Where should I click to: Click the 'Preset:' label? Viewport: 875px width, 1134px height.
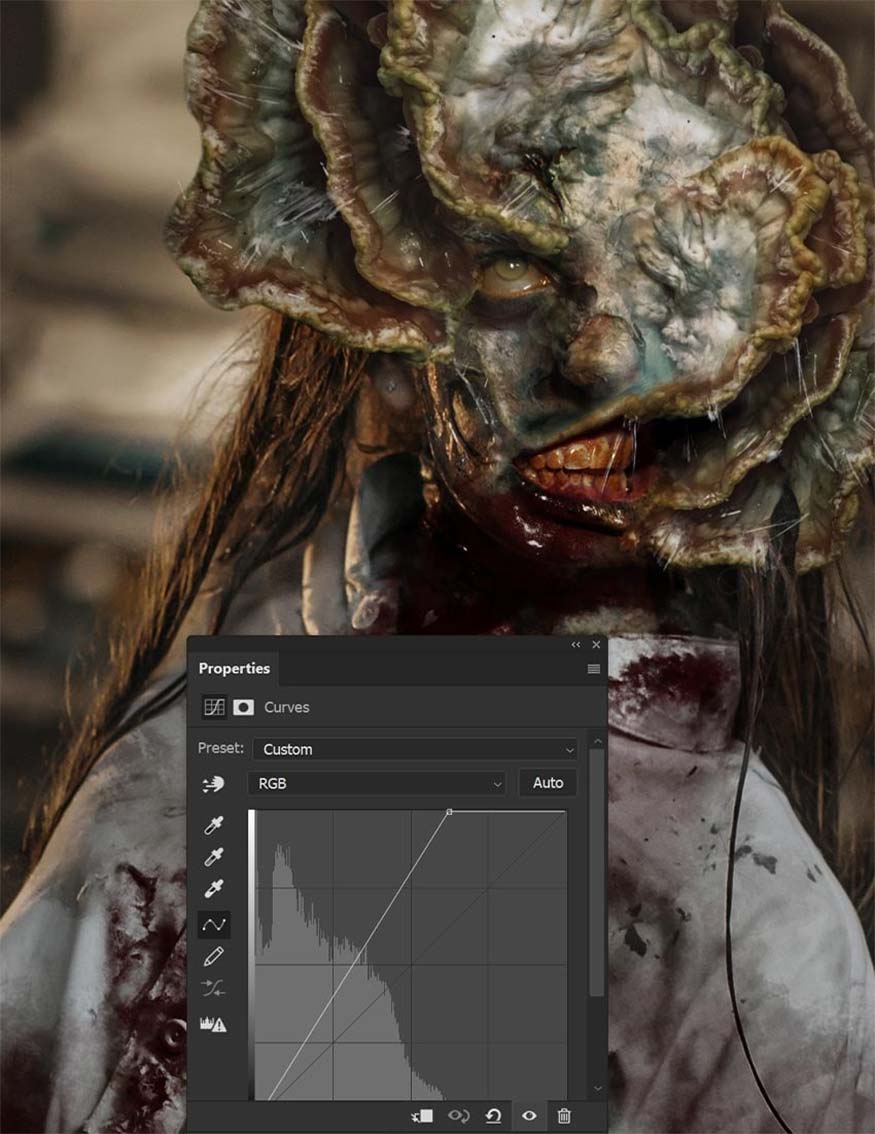[x=221, y=748]
